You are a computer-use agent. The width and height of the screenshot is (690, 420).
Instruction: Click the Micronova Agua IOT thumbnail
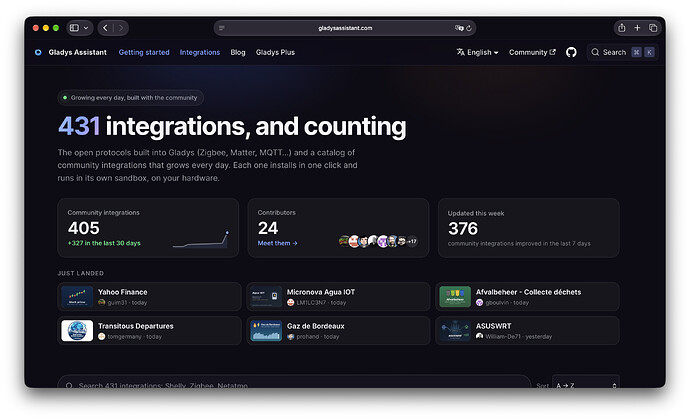coord(266,297)
